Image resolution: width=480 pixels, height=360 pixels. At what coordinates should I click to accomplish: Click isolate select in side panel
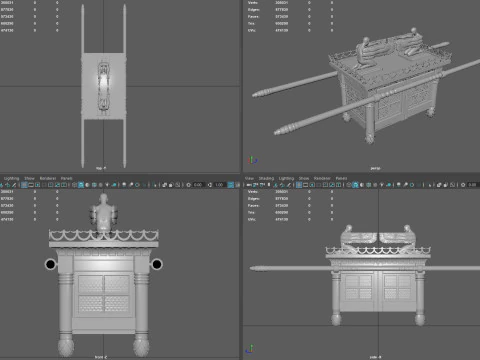pyautogui.click(x=429, y=185)
